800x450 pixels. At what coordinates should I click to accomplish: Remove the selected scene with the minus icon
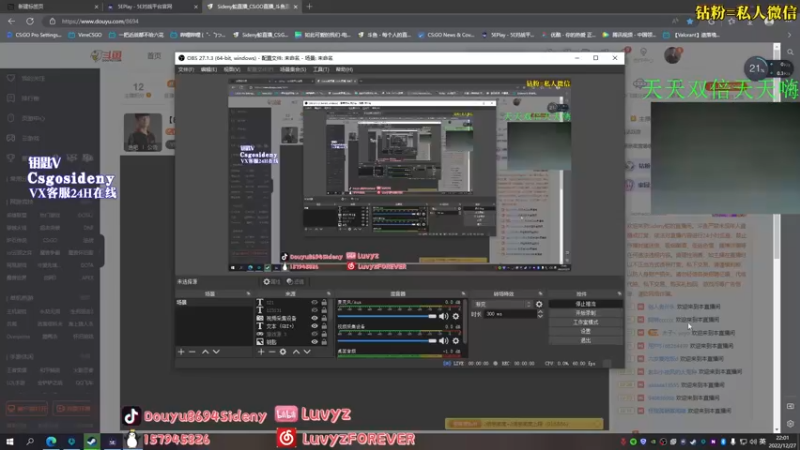[192, 352]
